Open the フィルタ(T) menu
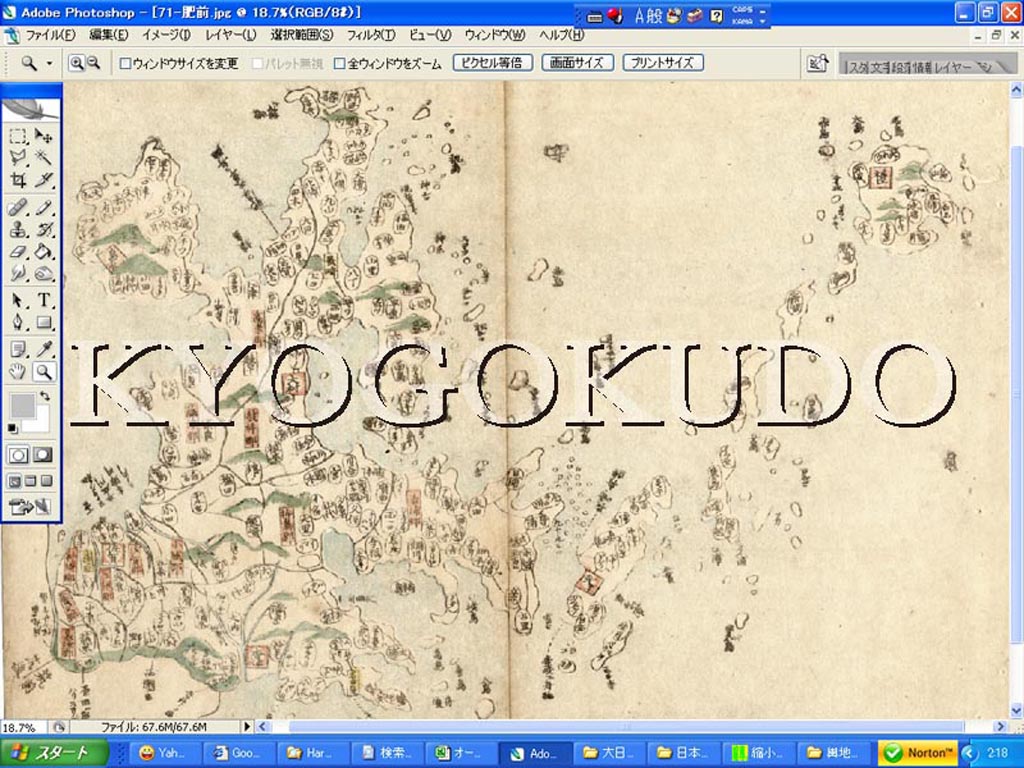This screenshot has width=1024, height=768. pos(370,35)
